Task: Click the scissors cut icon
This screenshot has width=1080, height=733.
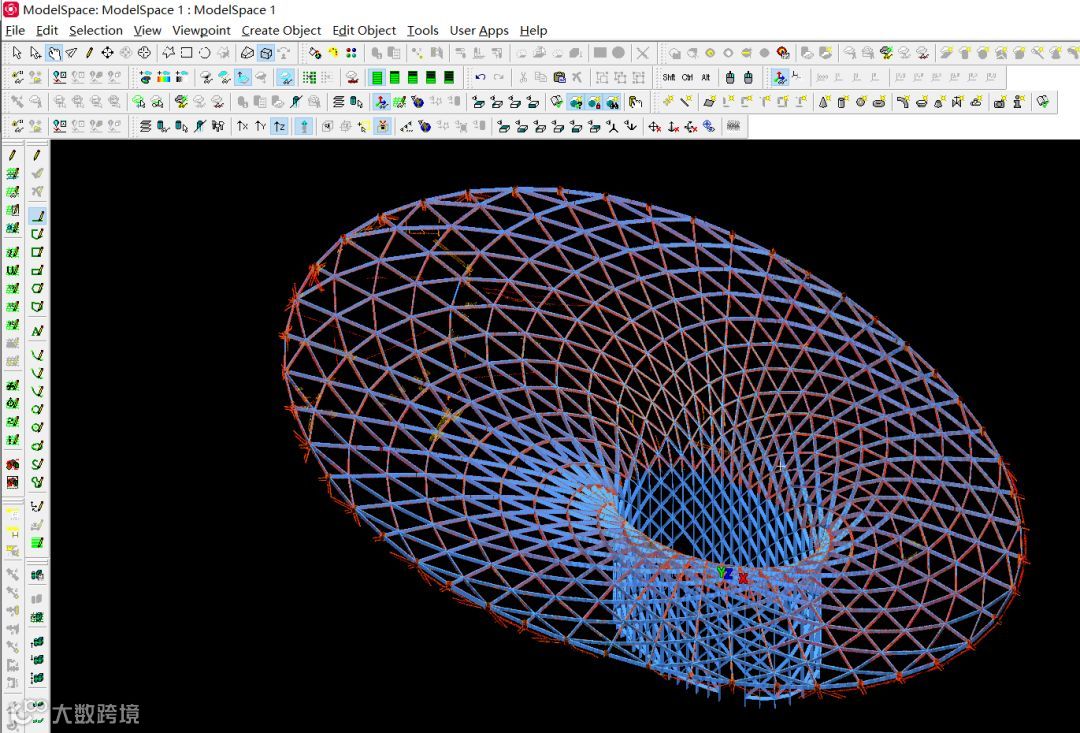Action: point(523,77)
